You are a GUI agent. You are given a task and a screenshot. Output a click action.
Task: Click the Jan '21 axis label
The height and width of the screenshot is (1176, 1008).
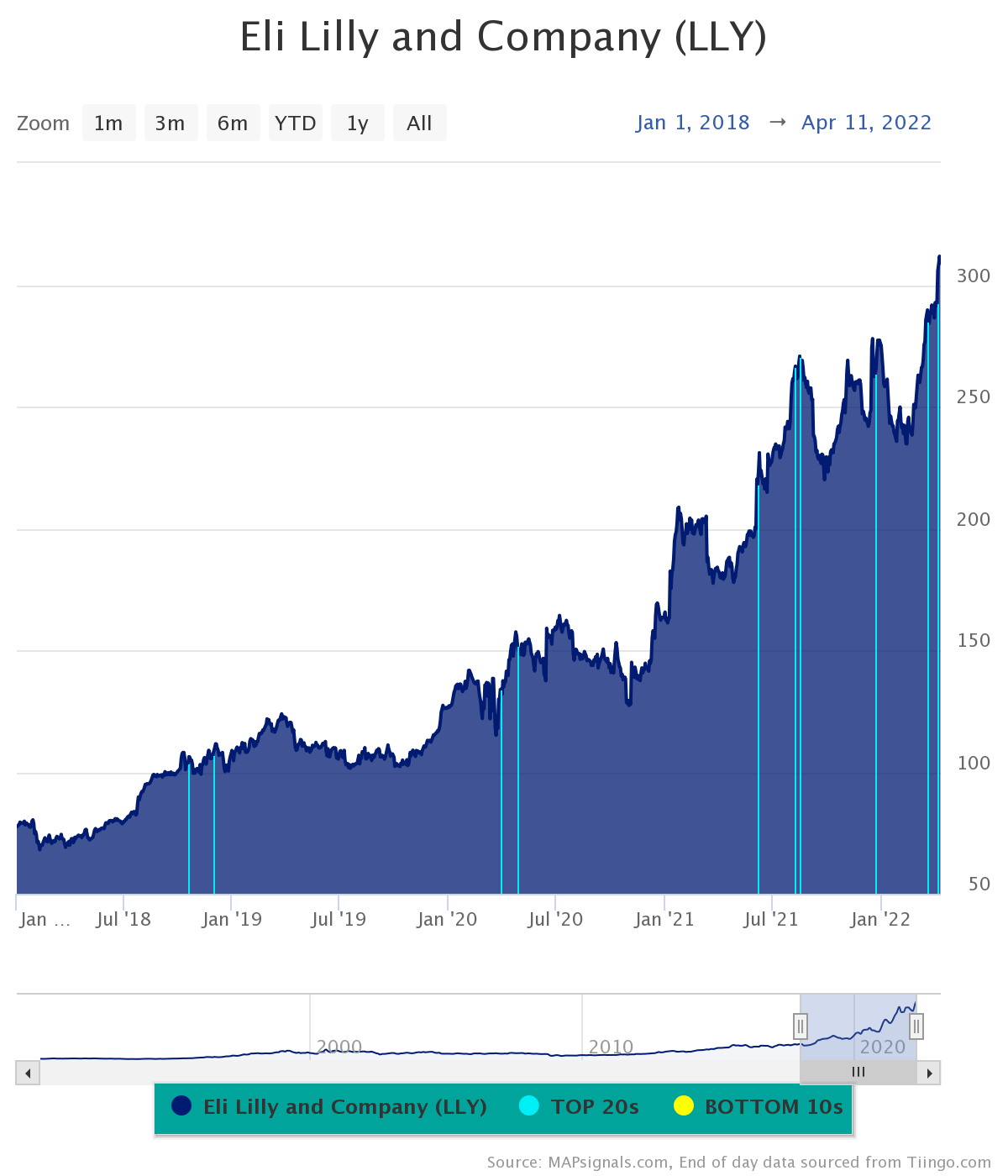(x=664, y=919)
